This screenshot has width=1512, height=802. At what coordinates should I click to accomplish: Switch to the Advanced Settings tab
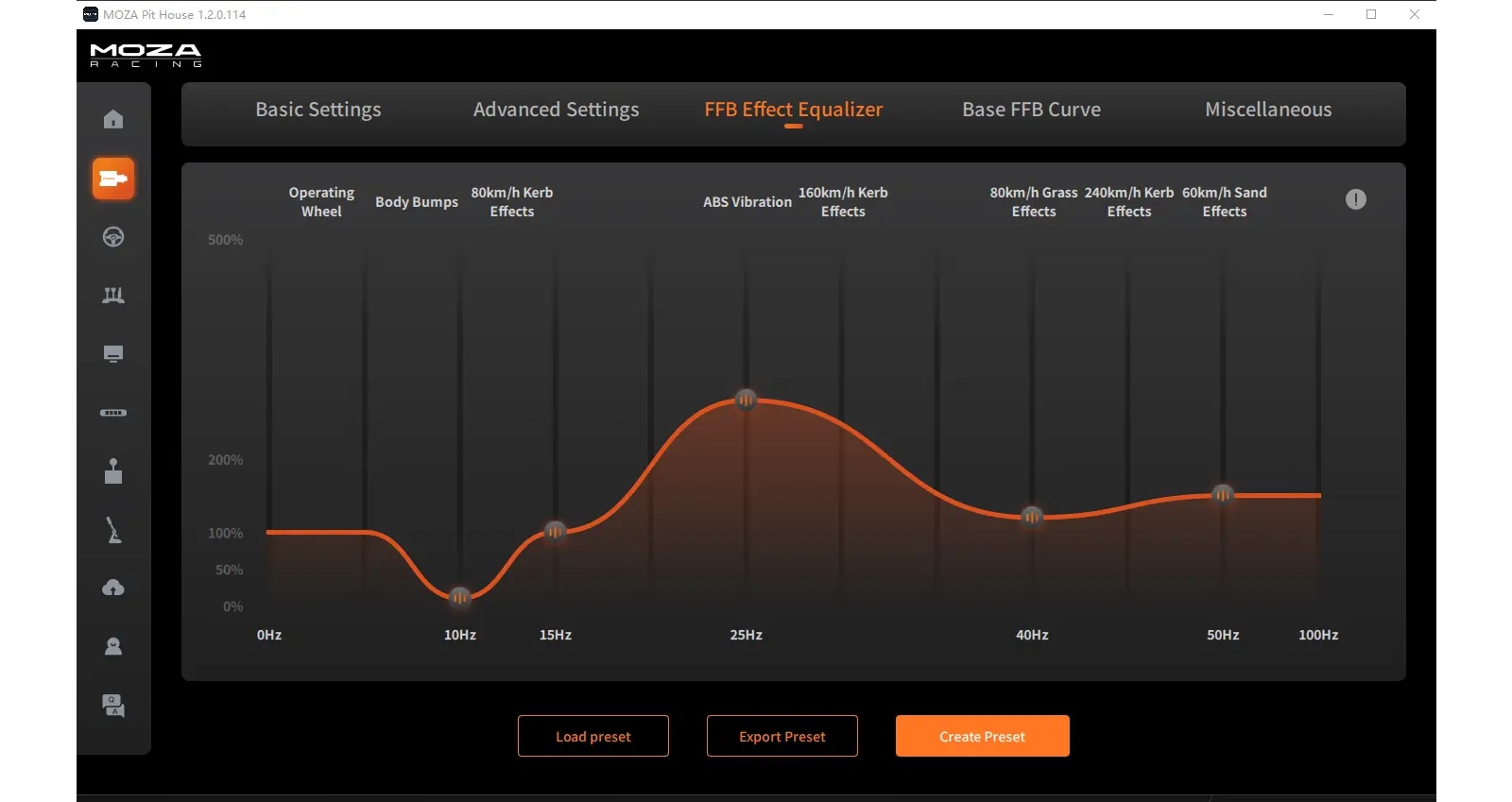click(556, 110)
